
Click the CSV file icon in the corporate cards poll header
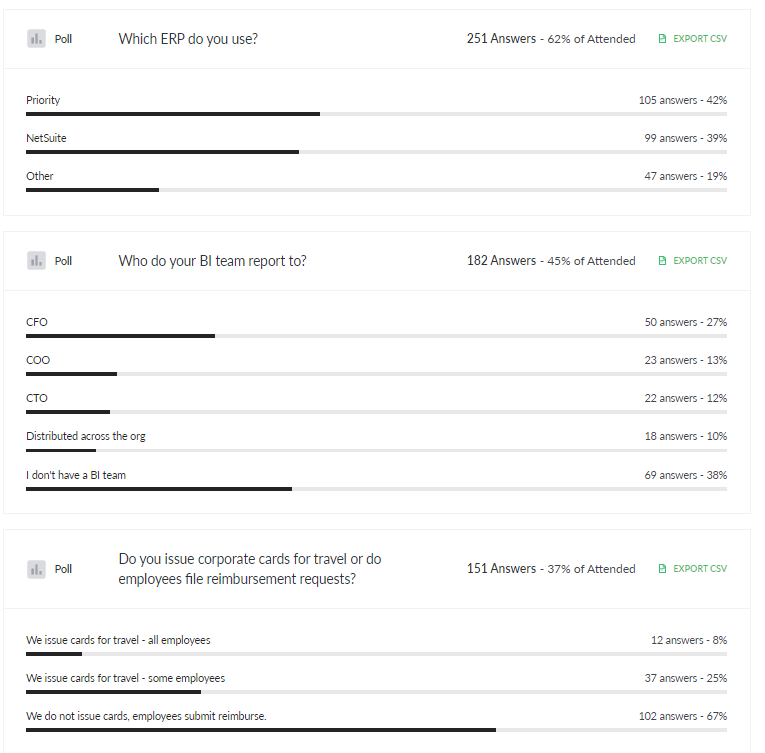tap(662, 569)
